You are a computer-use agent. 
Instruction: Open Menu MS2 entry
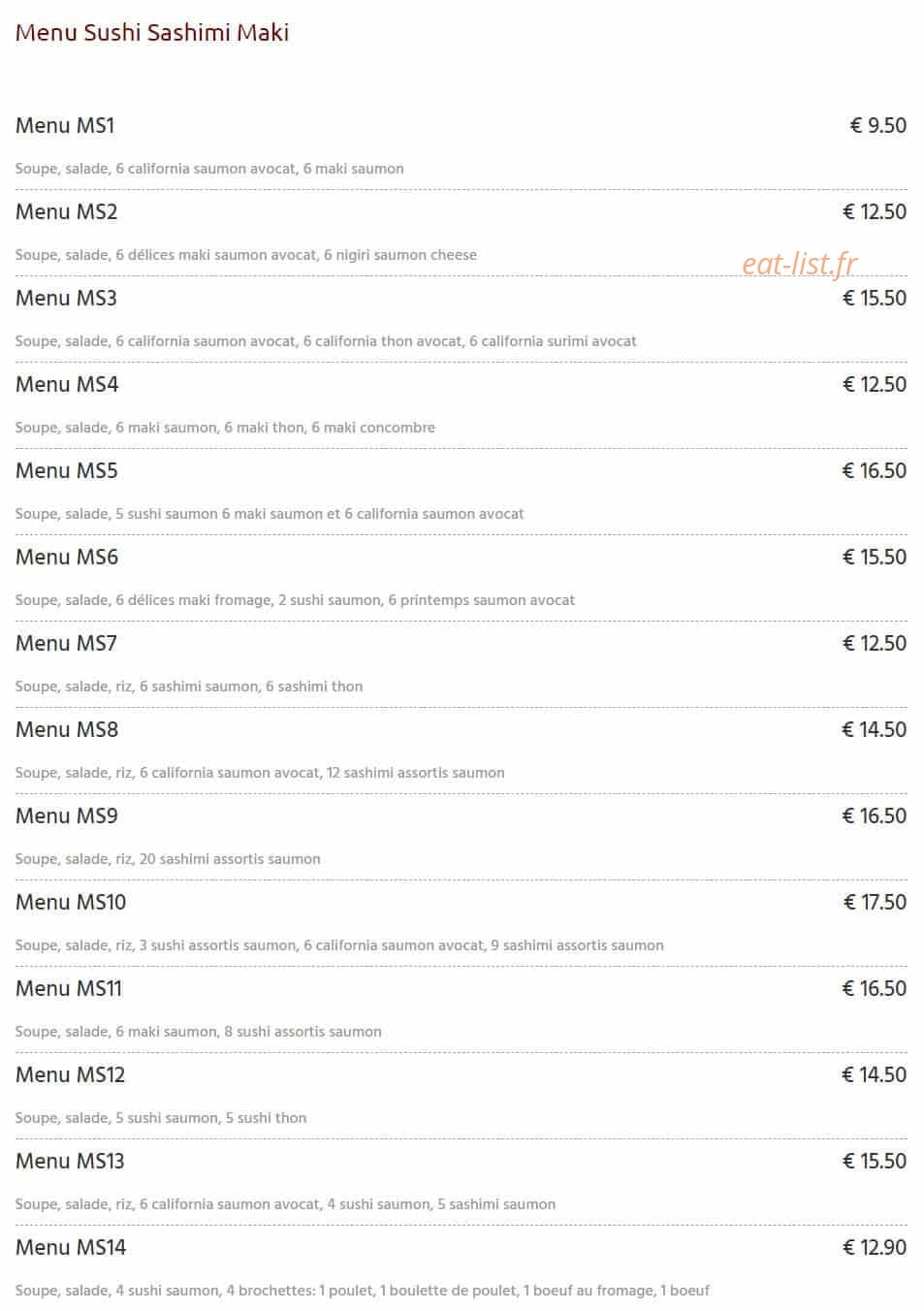click(66, 211)
